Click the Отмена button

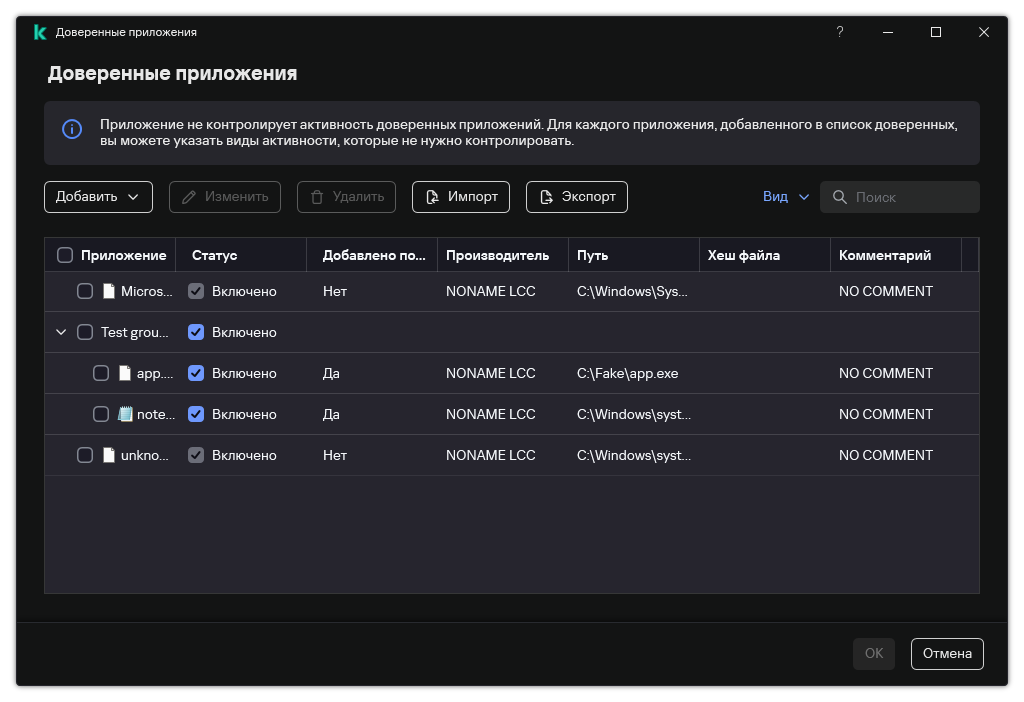(x=947, y=654)
